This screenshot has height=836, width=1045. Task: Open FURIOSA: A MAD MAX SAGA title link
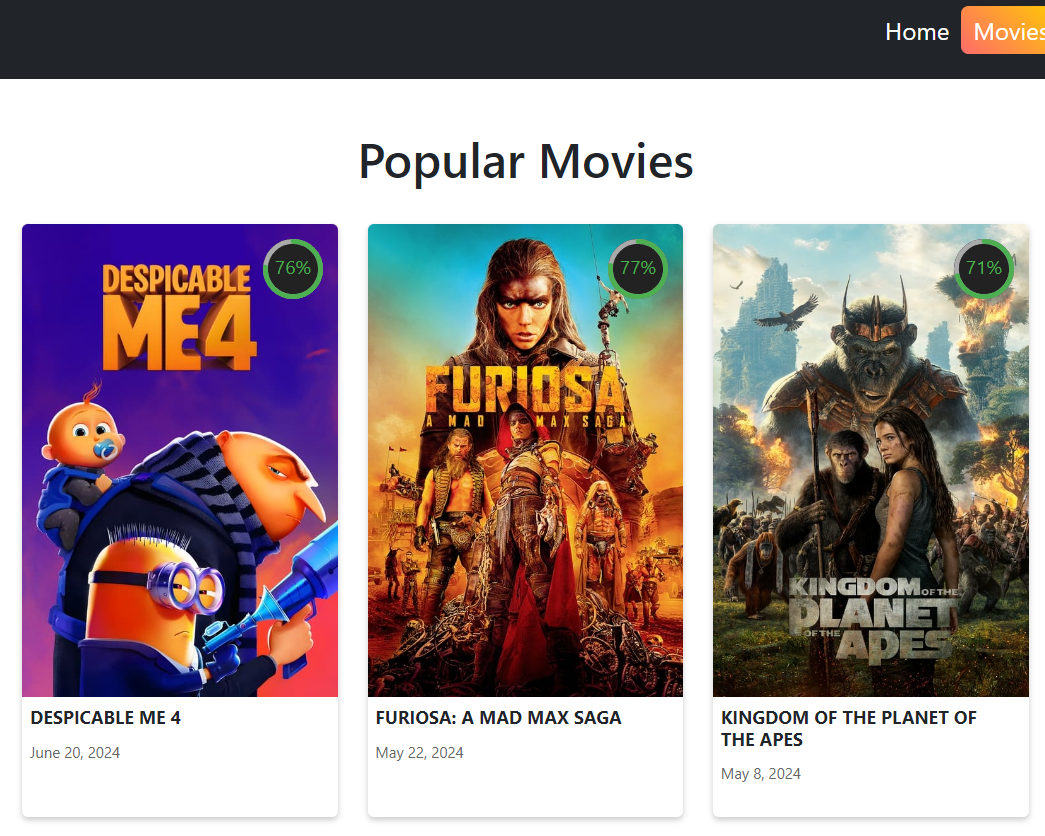[498, 717]
